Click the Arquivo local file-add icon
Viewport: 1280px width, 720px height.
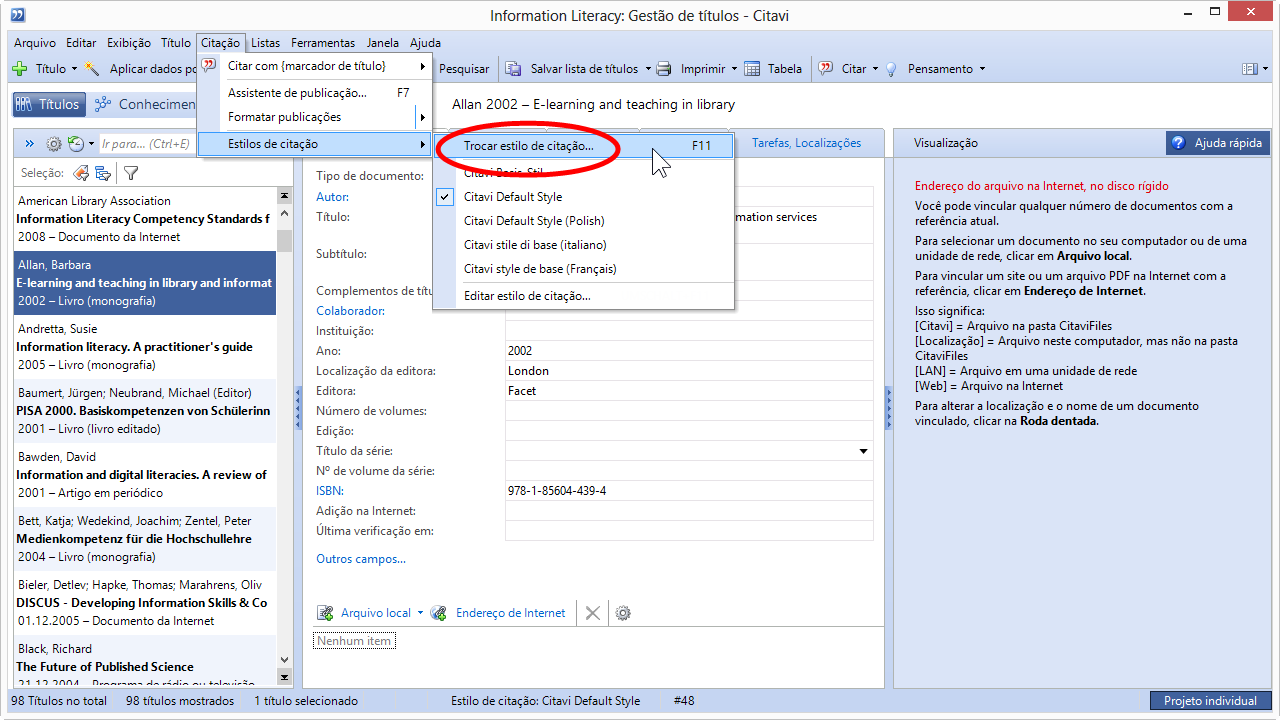click(326, 613)
